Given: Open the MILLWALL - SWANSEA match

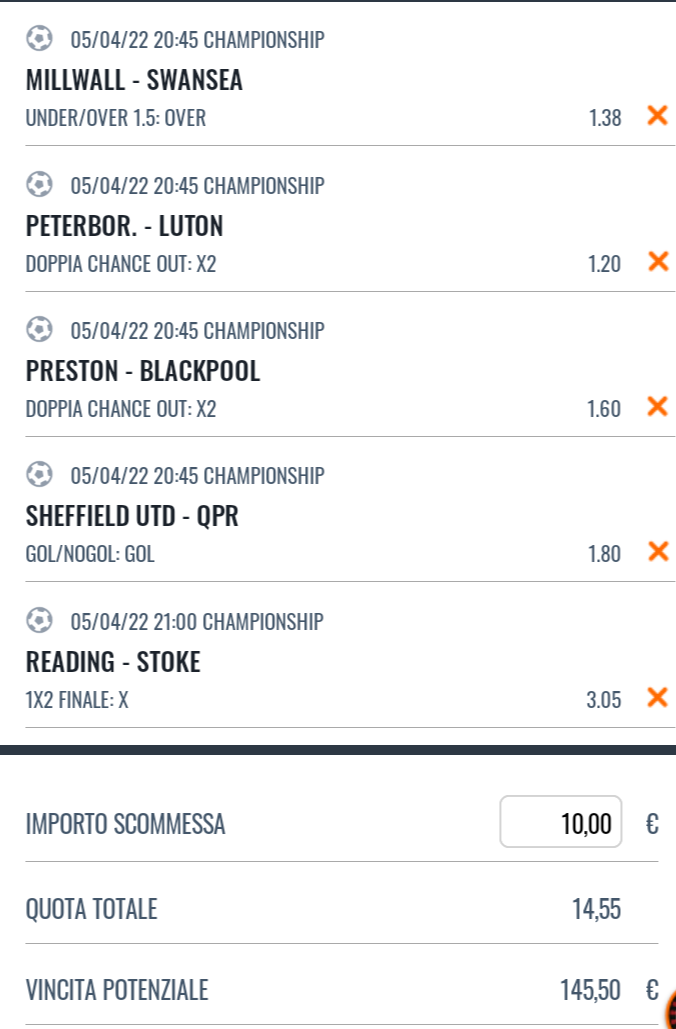Looking at the screenshot, I should [x=134, y=79].
